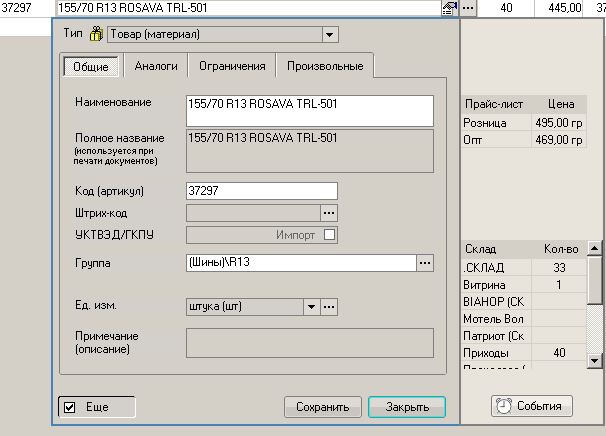The width and height of the screenshot is (606, 436).
Task: Click the warehouse list scroll up arrow
Action: pos(594,248)
